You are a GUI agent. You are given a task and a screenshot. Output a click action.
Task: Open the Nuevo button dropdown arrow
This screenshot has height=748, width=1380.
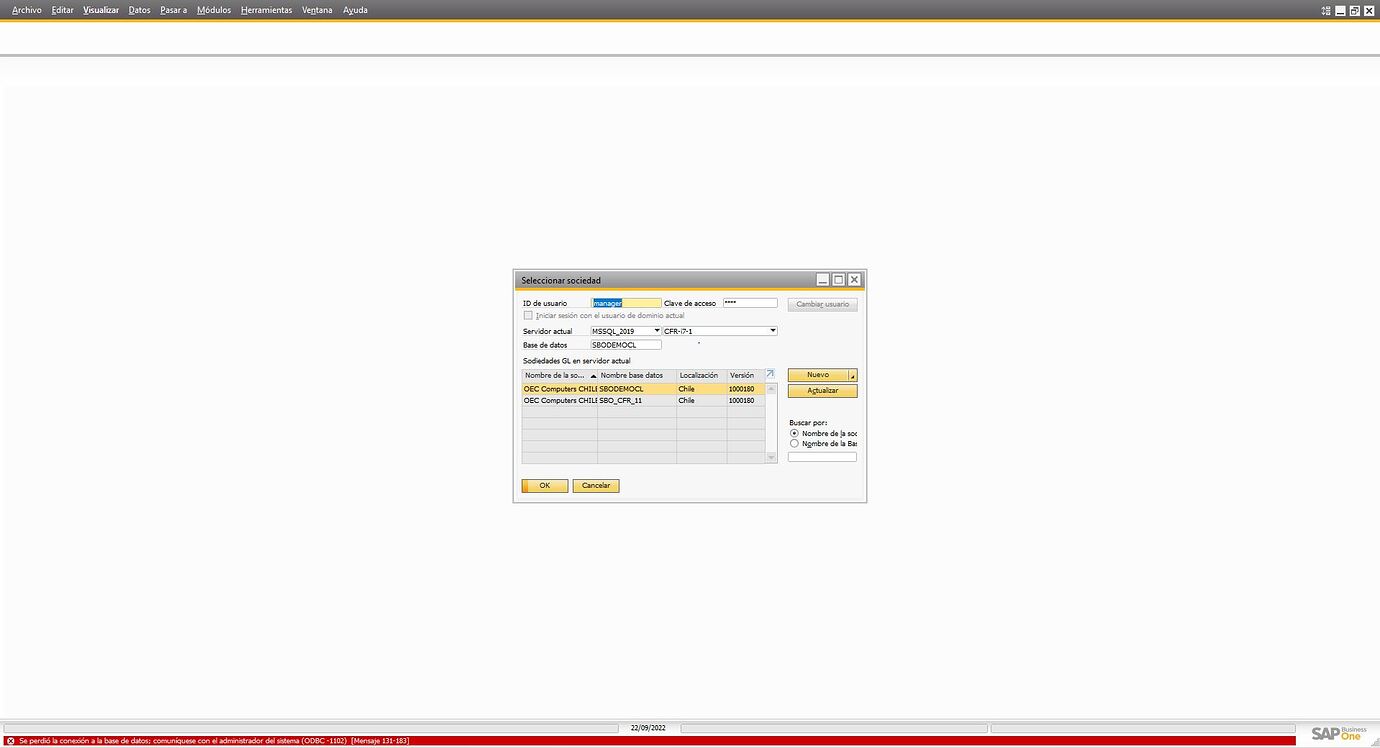(852, 376)
